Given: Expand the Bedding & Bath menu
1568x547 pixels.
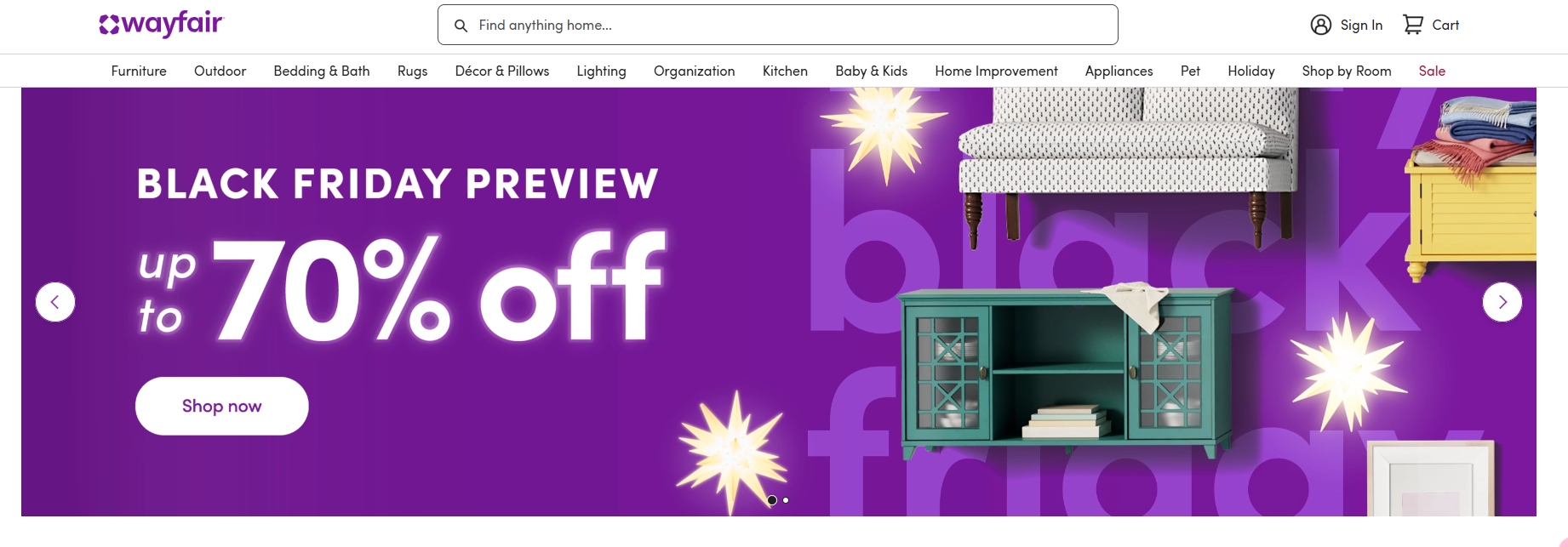Looking at the screenshot, I should 322,71.
